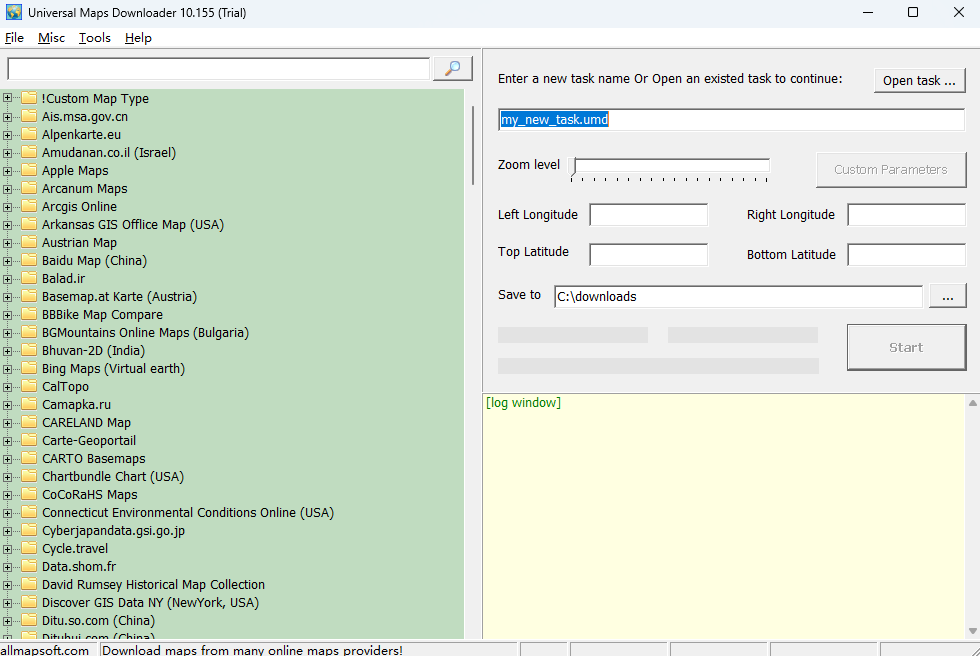Image resolution: width=980 pixels, height=656 pixels.
Task: Expand the !Custom Map Type node
Action: pyautogui.click(x=7, y=98)
